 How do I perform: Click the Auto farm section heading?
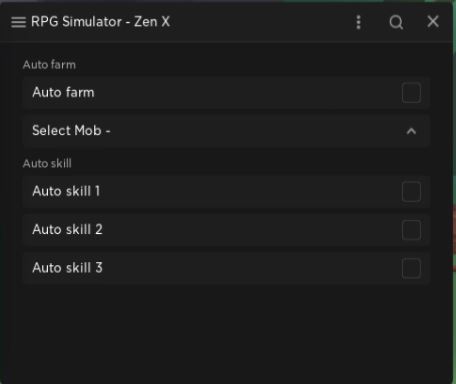(x=49, y=65)
